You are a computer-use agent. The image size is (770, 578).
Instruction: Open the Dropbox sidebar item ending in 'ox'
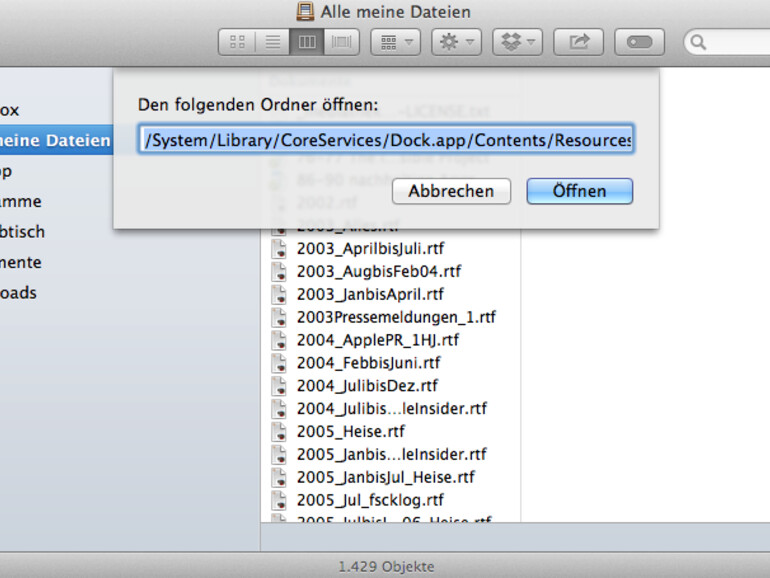click(10, 110)
